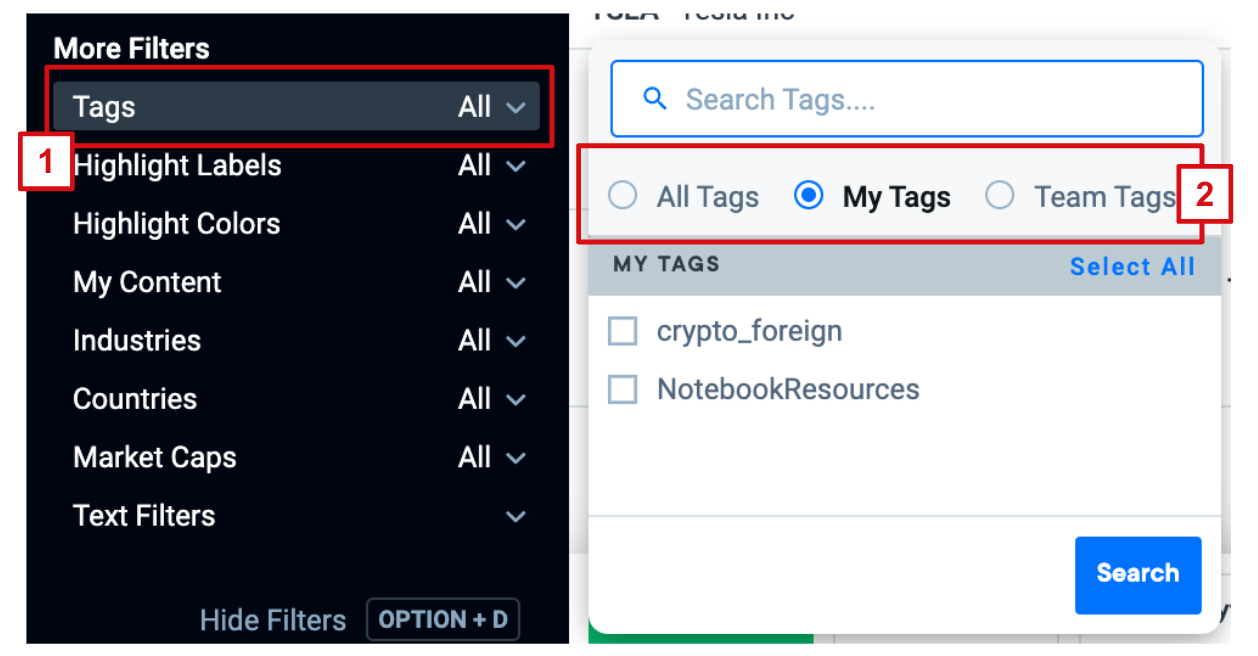This screenshot has width=1258, height=656.
Task: Open the Highlight Colors dropdown
Action: click(298, 224)
